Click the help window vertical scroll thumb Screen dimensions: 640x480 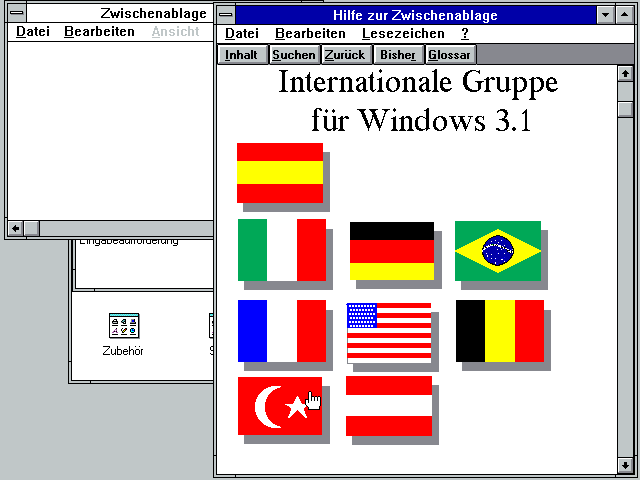click(x=625, y=109)
